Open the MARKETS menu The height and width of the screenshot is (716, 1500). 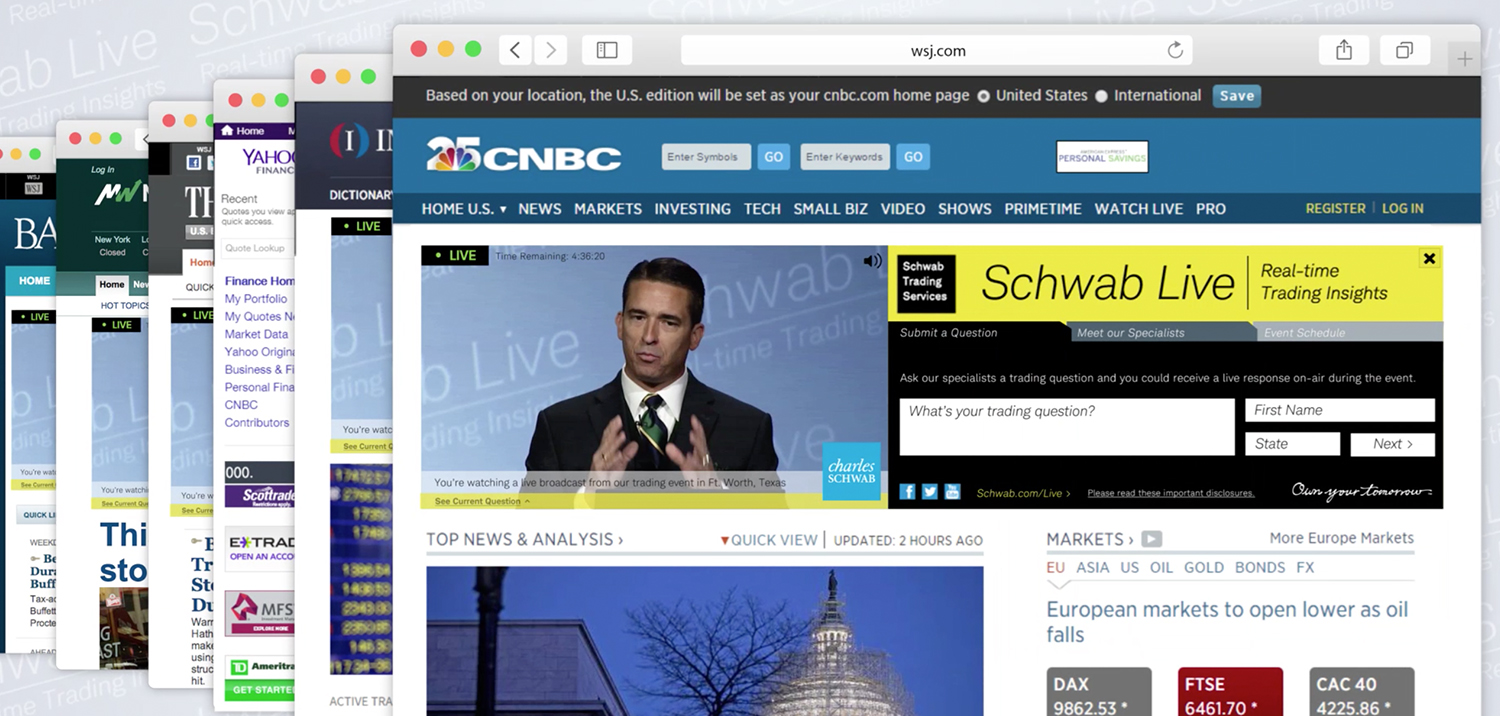point(608,209)
